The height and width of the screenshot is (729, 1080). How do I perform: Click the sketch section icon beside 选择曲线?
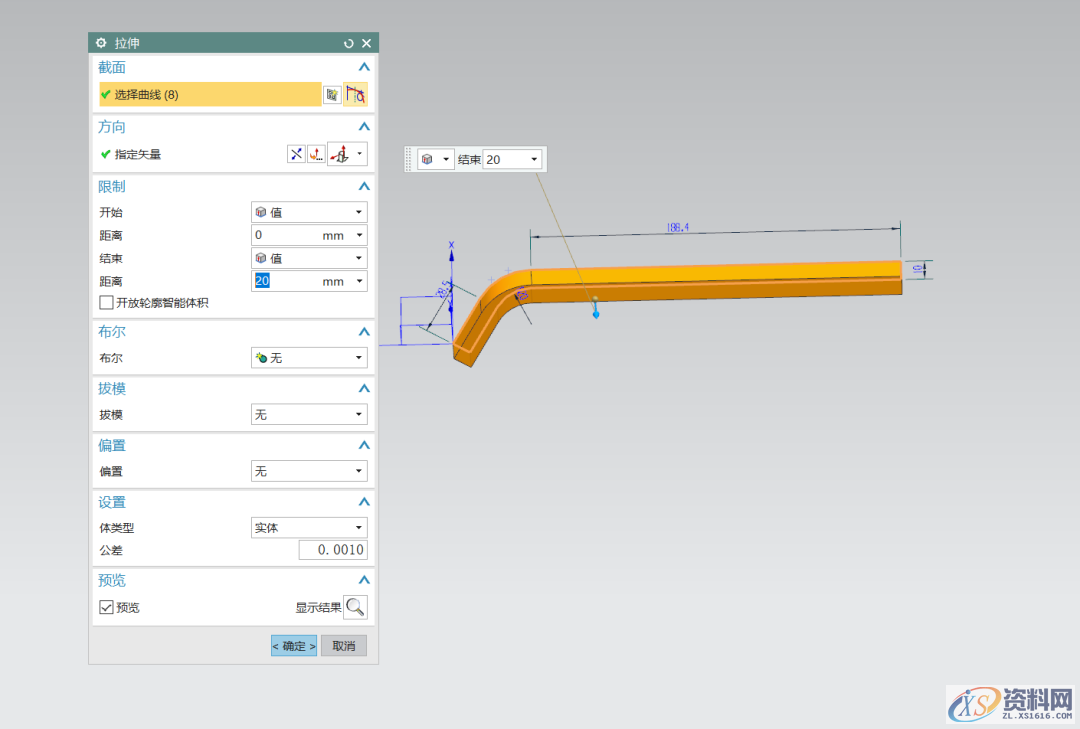[332, 94]
